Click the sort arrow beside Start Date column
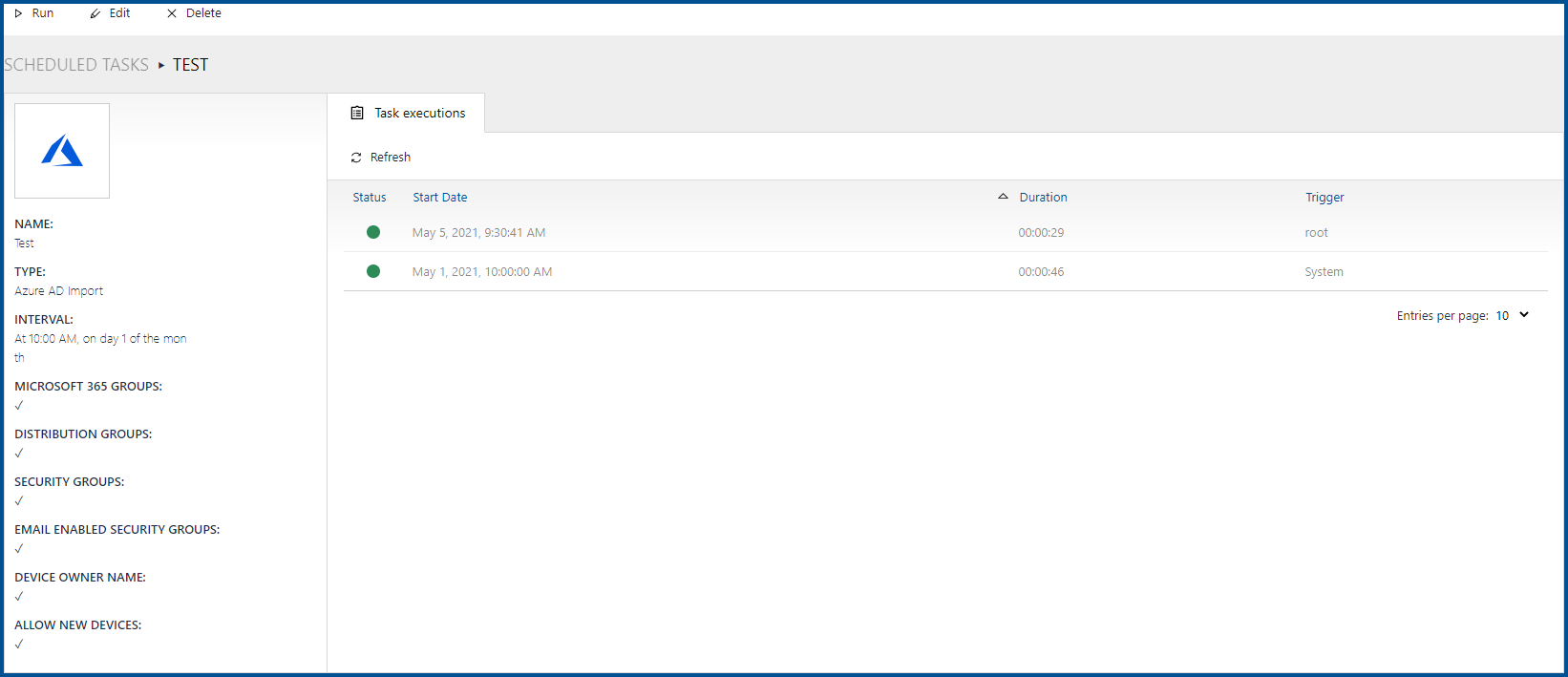The height and width of the screenshot is (677, 1568). (1003, 197)
